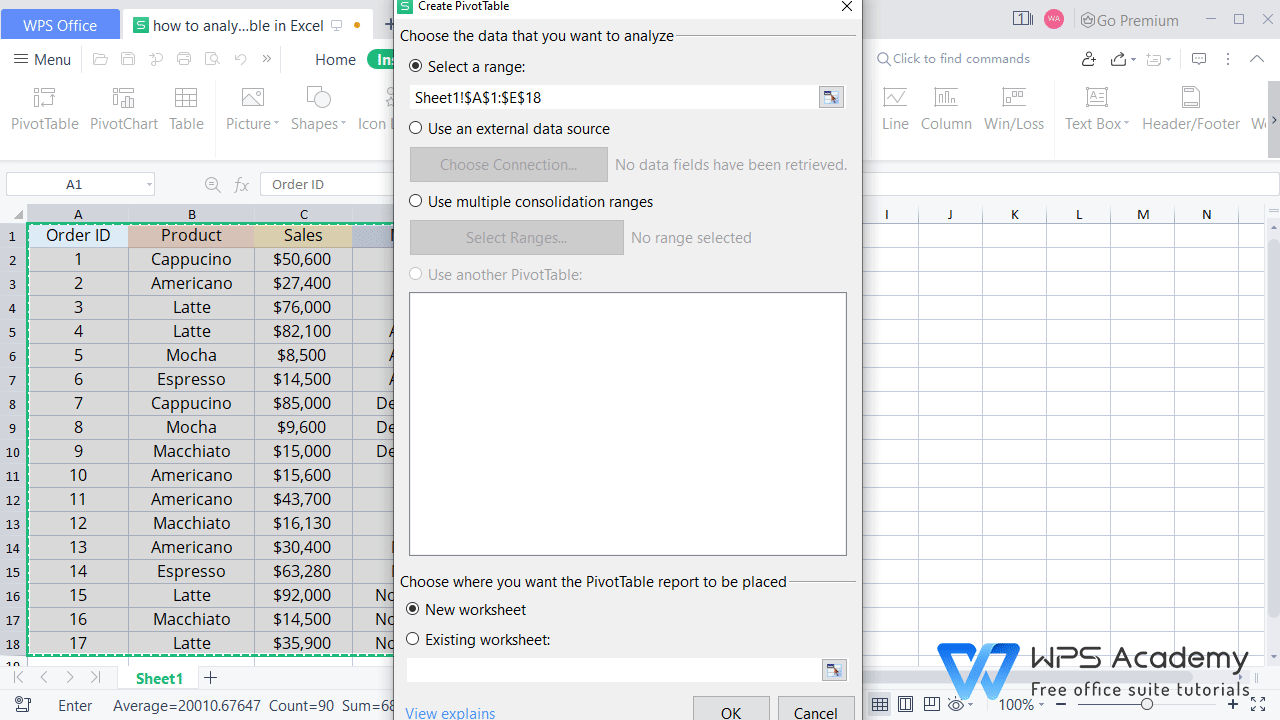This screenshot has height=720, width=1280.
Task: Switch to the Home ribbon tab
Action: 335,59
